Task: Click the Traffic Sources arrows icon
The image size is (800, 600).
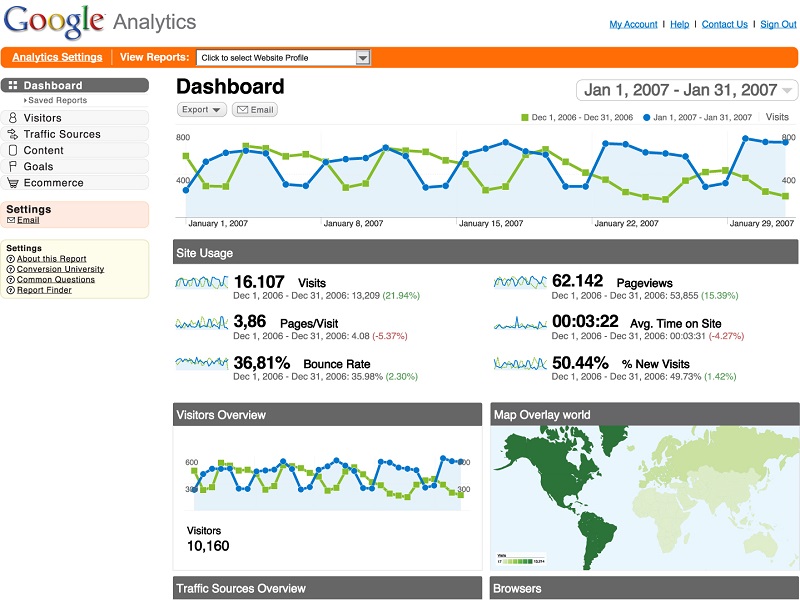Action: click(x=13, y=134)
